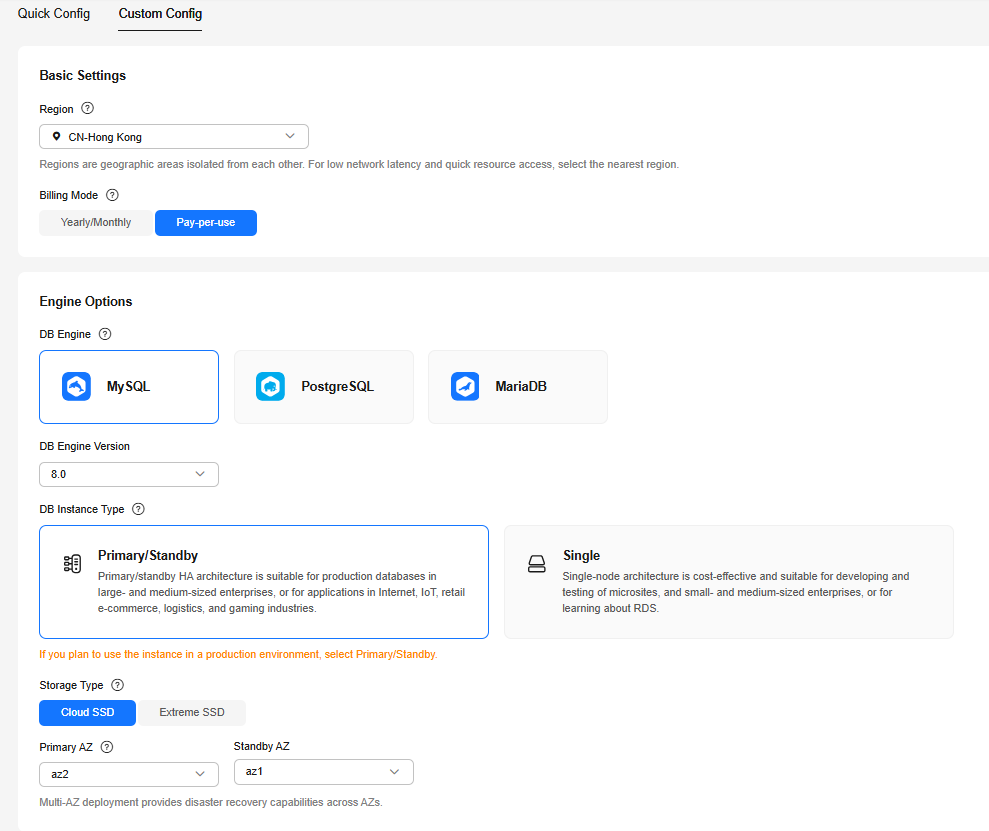Click the Storage Type help icon
989x831 pixels.
(117, 685)
